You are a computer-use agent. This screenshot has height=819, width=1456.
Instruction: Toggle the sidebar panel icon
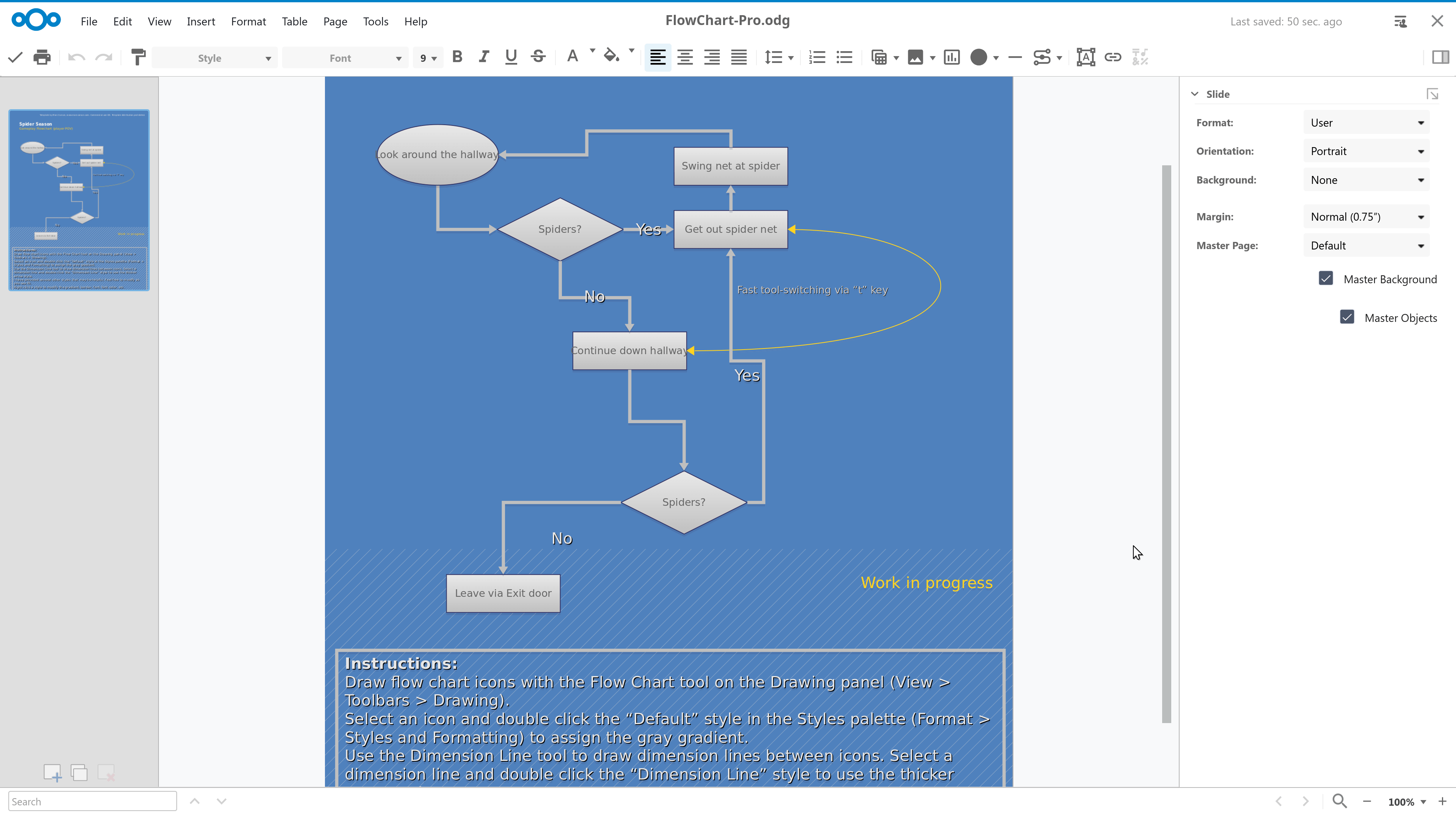[1441, 57]
